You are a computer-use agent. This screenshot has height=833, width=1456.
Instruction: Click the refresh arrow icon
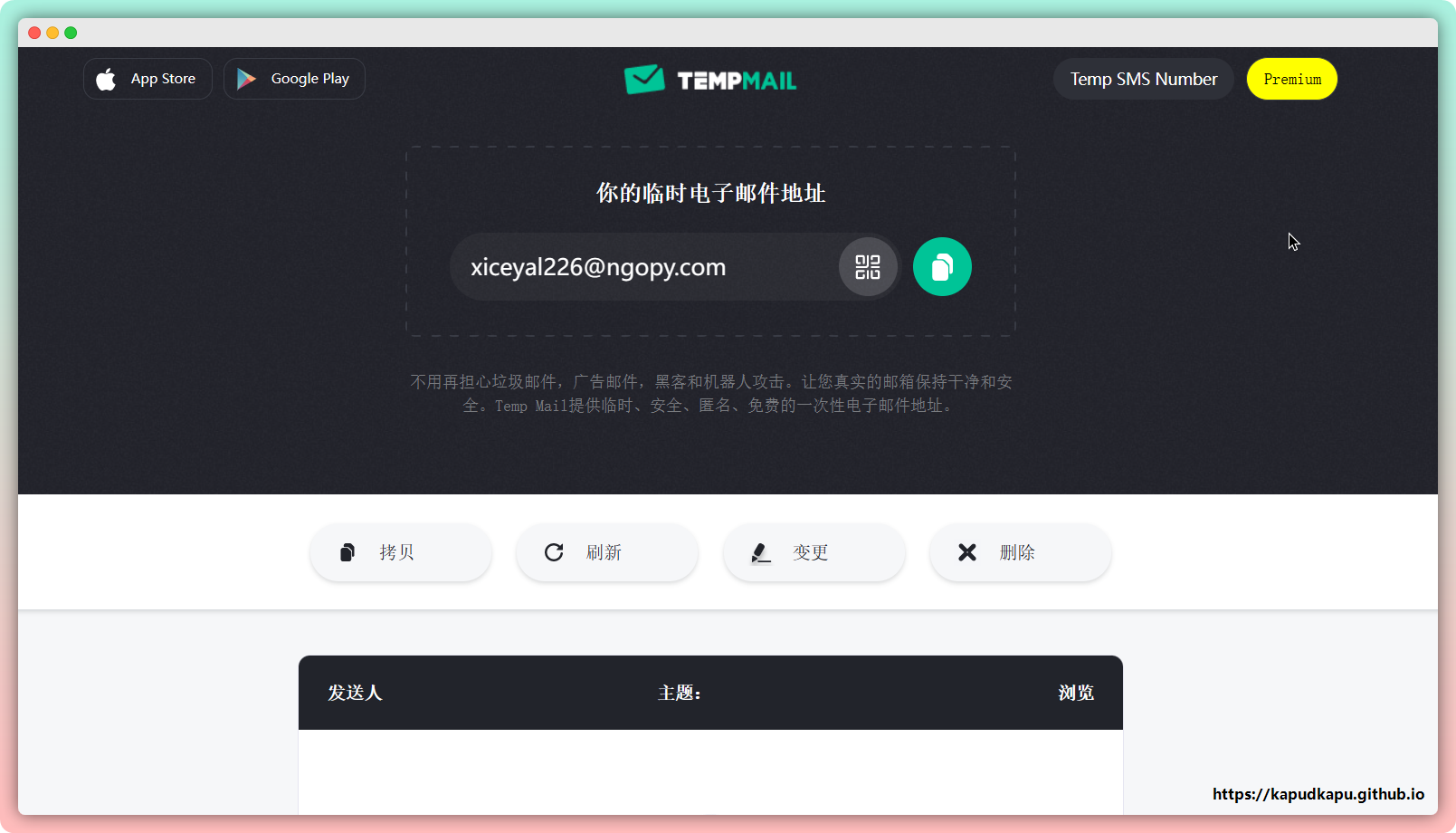554,552
